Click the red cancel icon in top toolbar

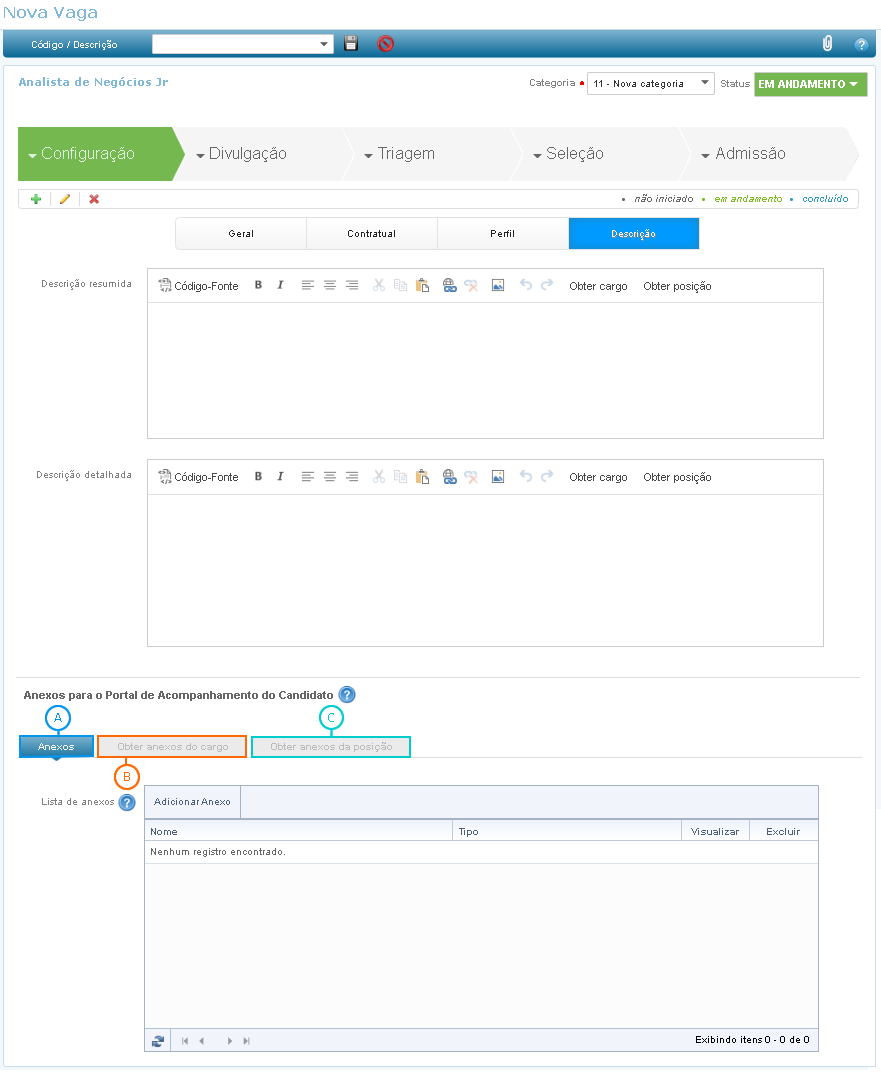point(385,44)
